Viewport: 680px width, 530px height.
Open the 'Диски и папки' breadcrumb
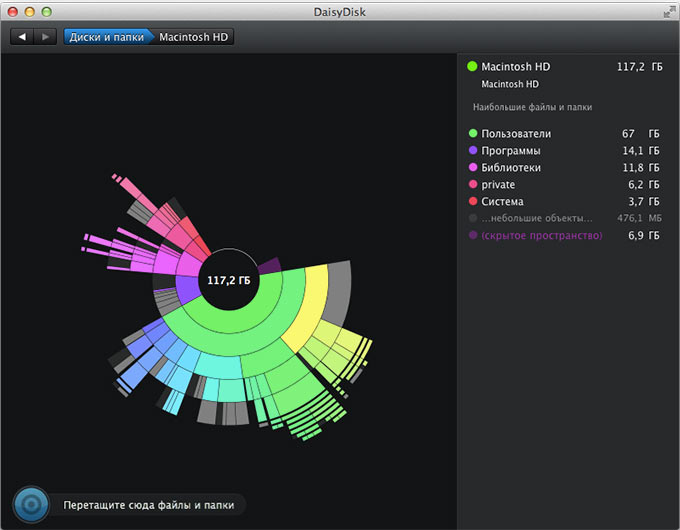pyautogui.click(x=107, y=37)
